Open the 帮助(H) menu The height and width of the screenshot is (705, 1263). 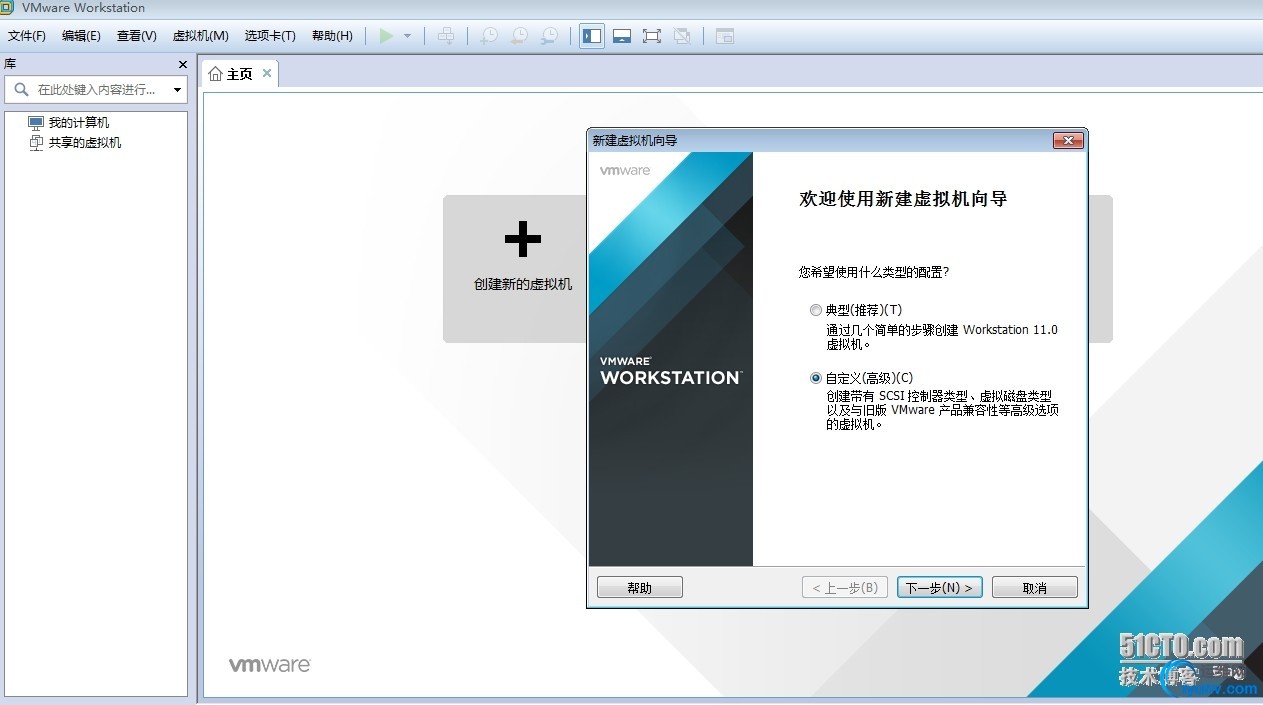(332, 36)
